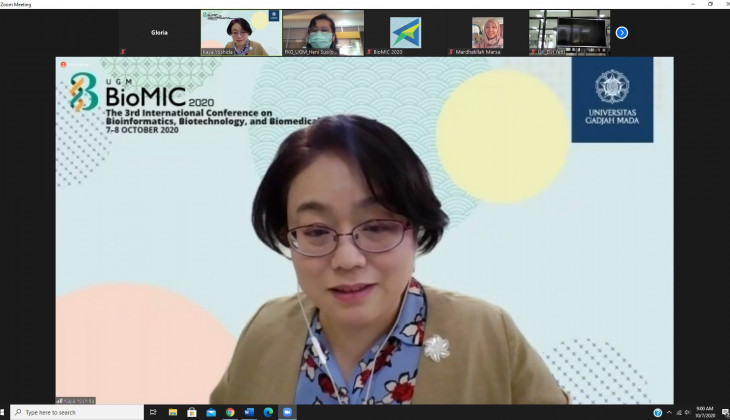
Task: Click the Type here to search box
Action: coord(77,413)
